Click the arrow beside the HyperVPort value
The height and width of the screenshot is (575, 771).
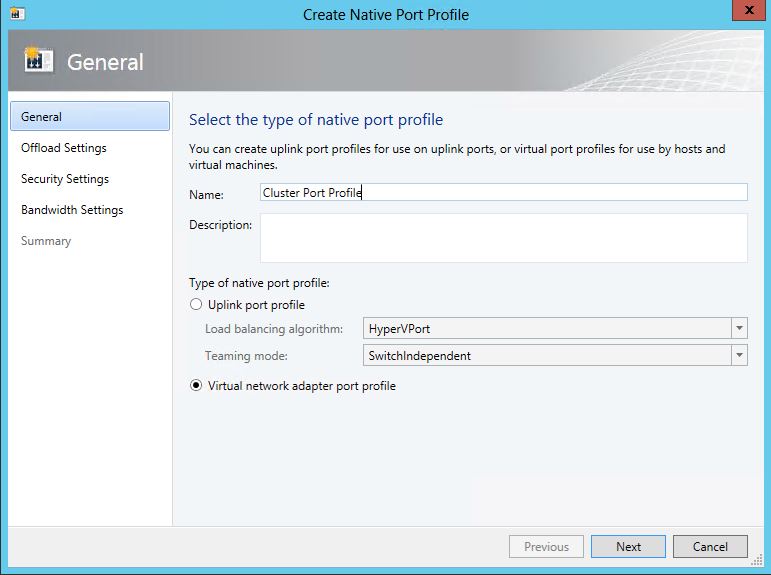(739, 329)
